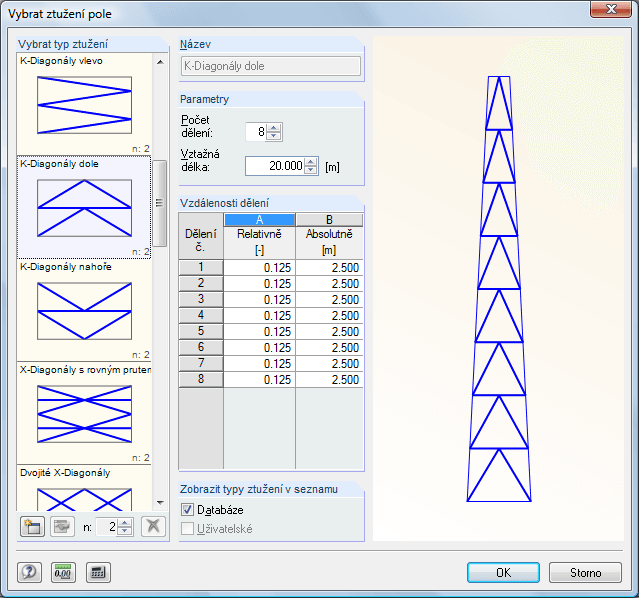The image size is (639, 598).
Task: Click Relativně cell 0.125 in row 6
Action: [x=260, y=347]
